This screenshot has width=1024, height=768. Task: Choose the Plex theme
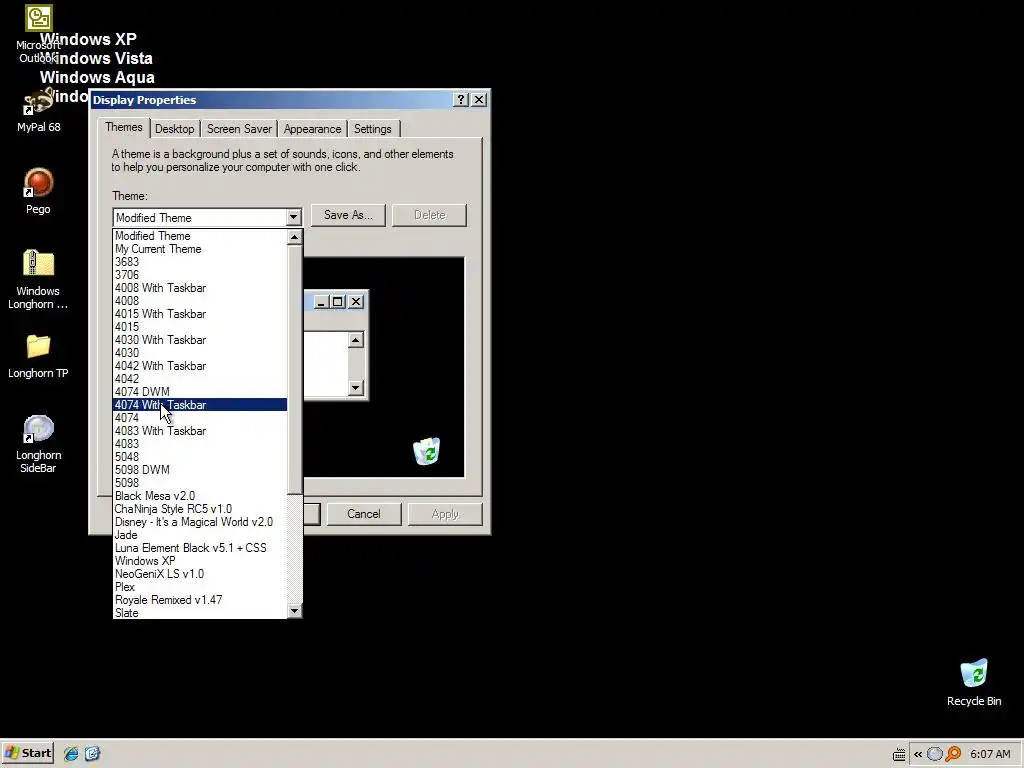pyautogui.click(x=200, y=586)
